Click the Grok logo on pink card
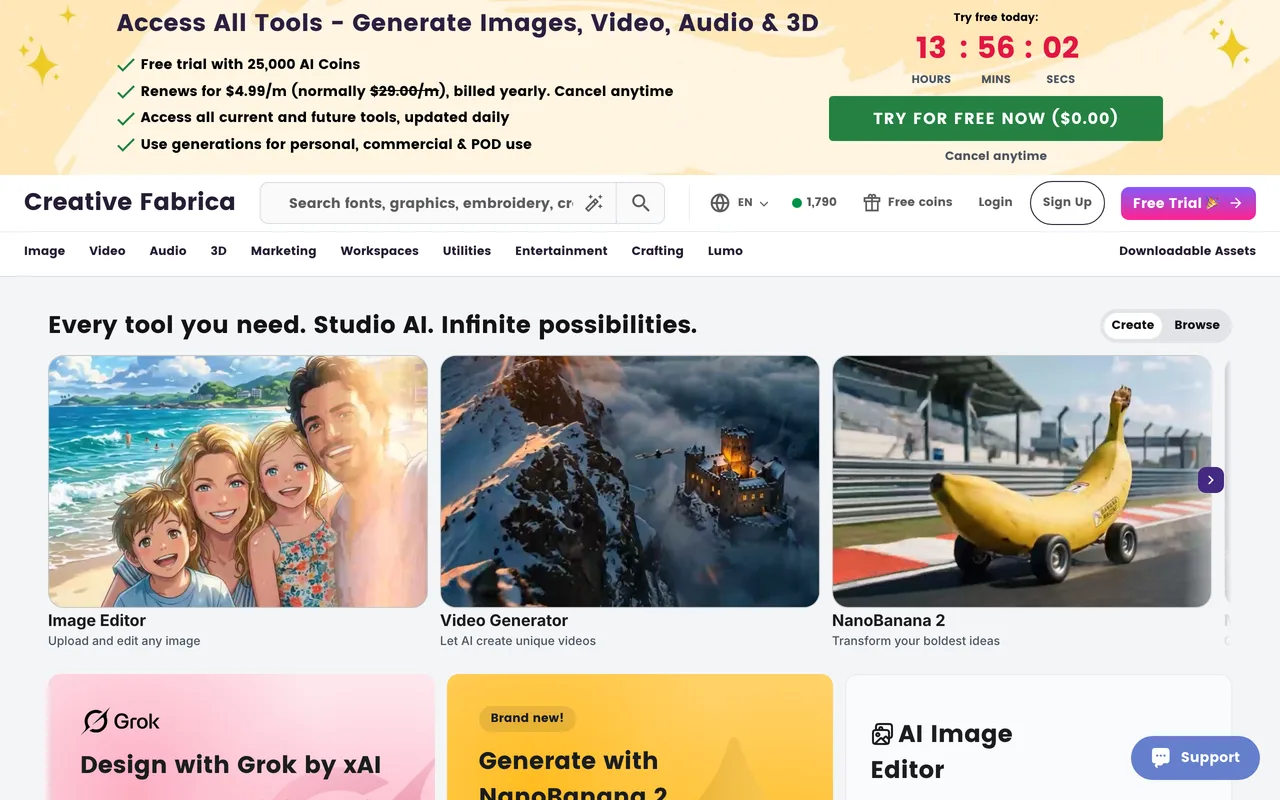Viewport: 1280px width, 800px height. click(121, 721)
